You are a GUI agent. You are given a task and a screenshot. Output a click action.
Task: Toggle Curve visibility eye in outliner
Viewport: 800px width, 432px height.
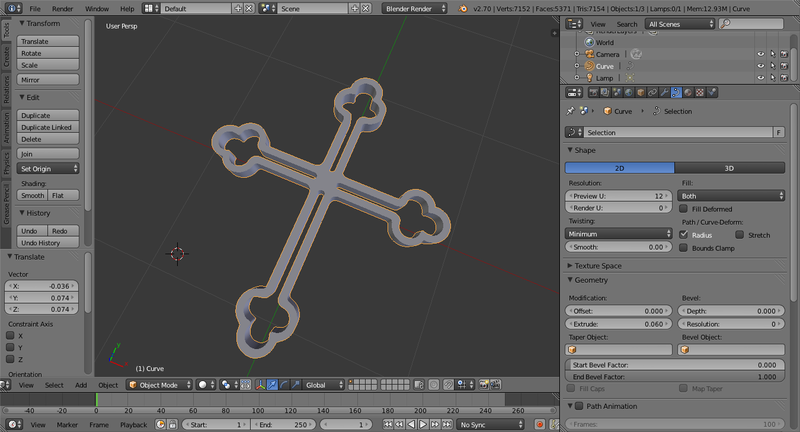click(x=761, y=66)
